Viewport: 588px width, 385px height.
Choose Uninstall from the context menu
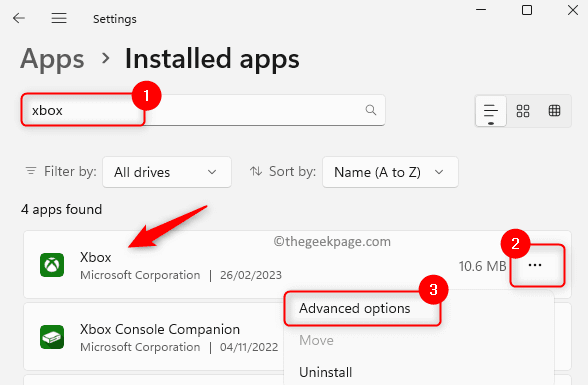(x=326, y=372)
